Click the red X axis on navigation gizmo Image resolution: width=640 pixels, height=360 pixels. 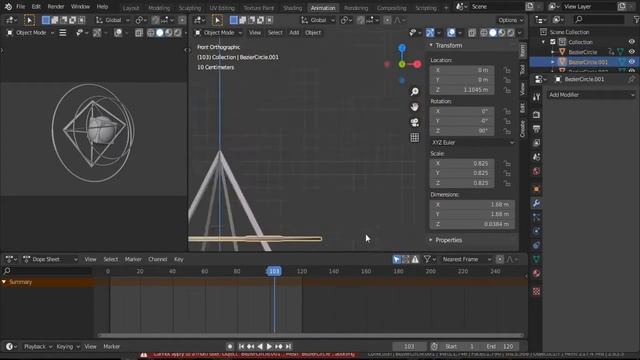pyautogui.click(x=417, y=64)
